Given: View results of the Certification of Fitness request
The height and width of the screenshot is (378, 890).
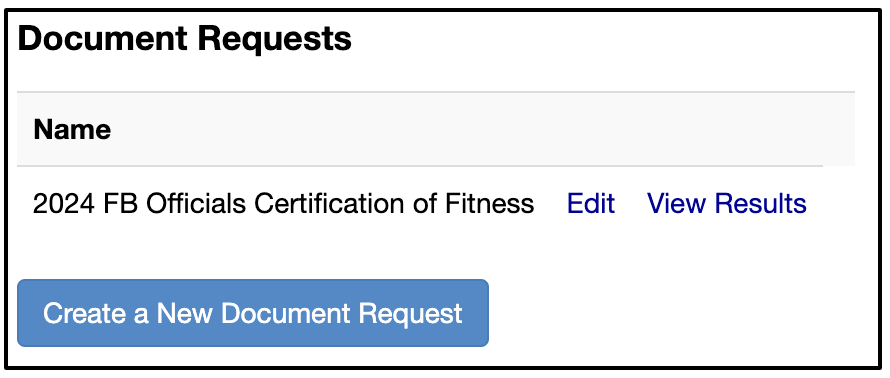Looking at the screenshot, I should (x=727, y=203).
